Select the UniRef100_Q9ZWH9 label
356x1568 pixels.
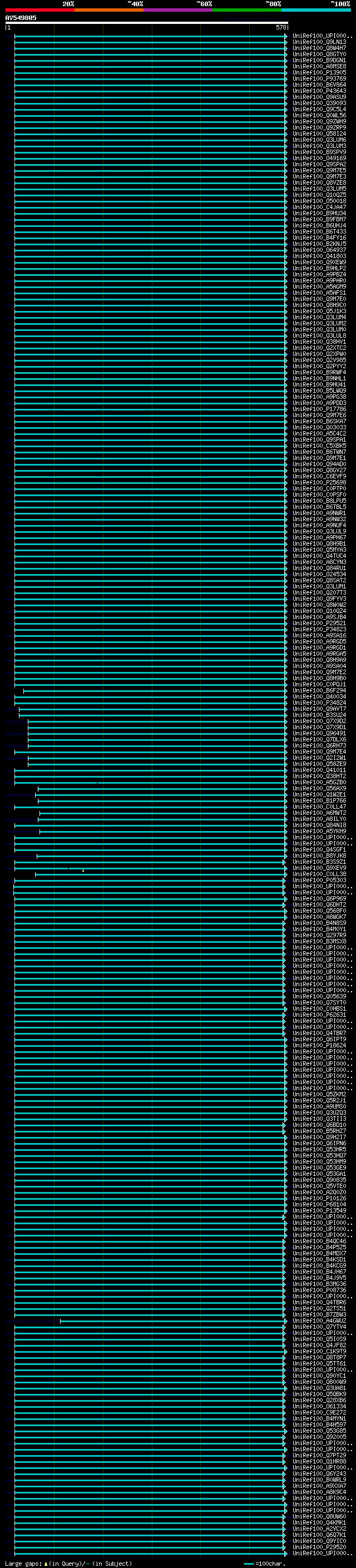[319, 121]
